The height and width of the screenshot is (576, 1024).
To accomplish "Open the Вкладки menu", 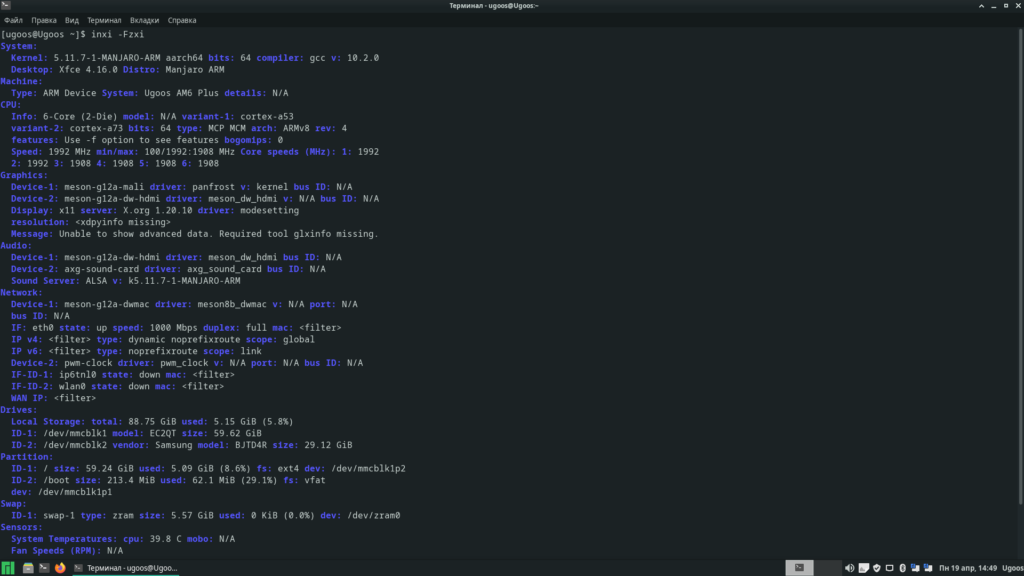I will 144,20.
